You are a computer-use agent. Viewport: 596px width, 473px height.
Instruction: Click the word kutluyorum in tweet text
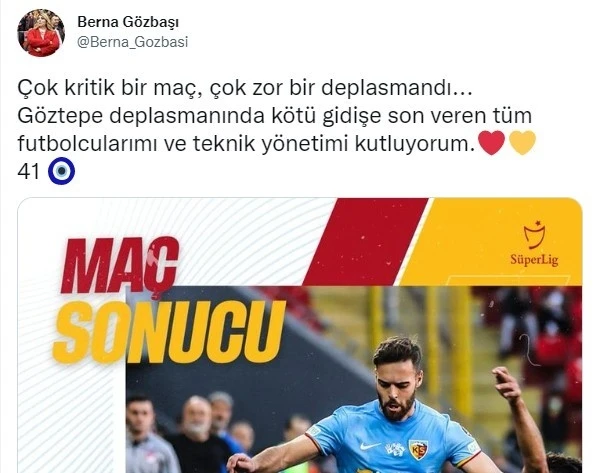tap(415, 144)
